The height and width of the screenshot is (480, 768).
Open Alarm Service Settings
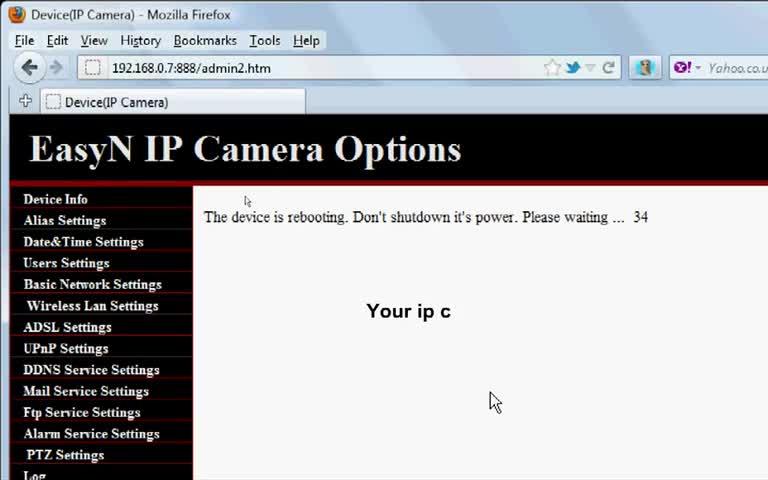click(x=91, y=434)
